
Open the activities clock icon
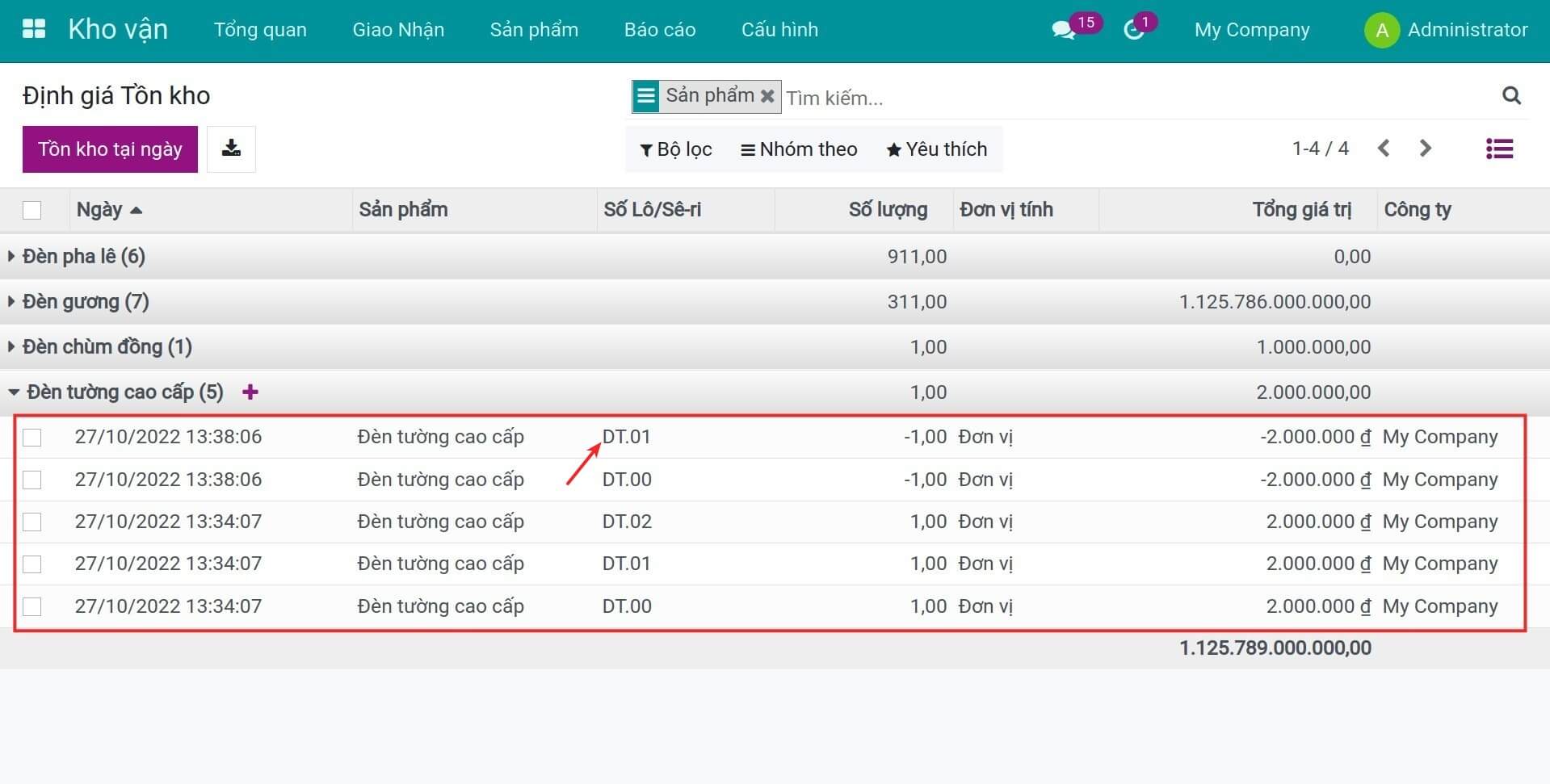1133,31
